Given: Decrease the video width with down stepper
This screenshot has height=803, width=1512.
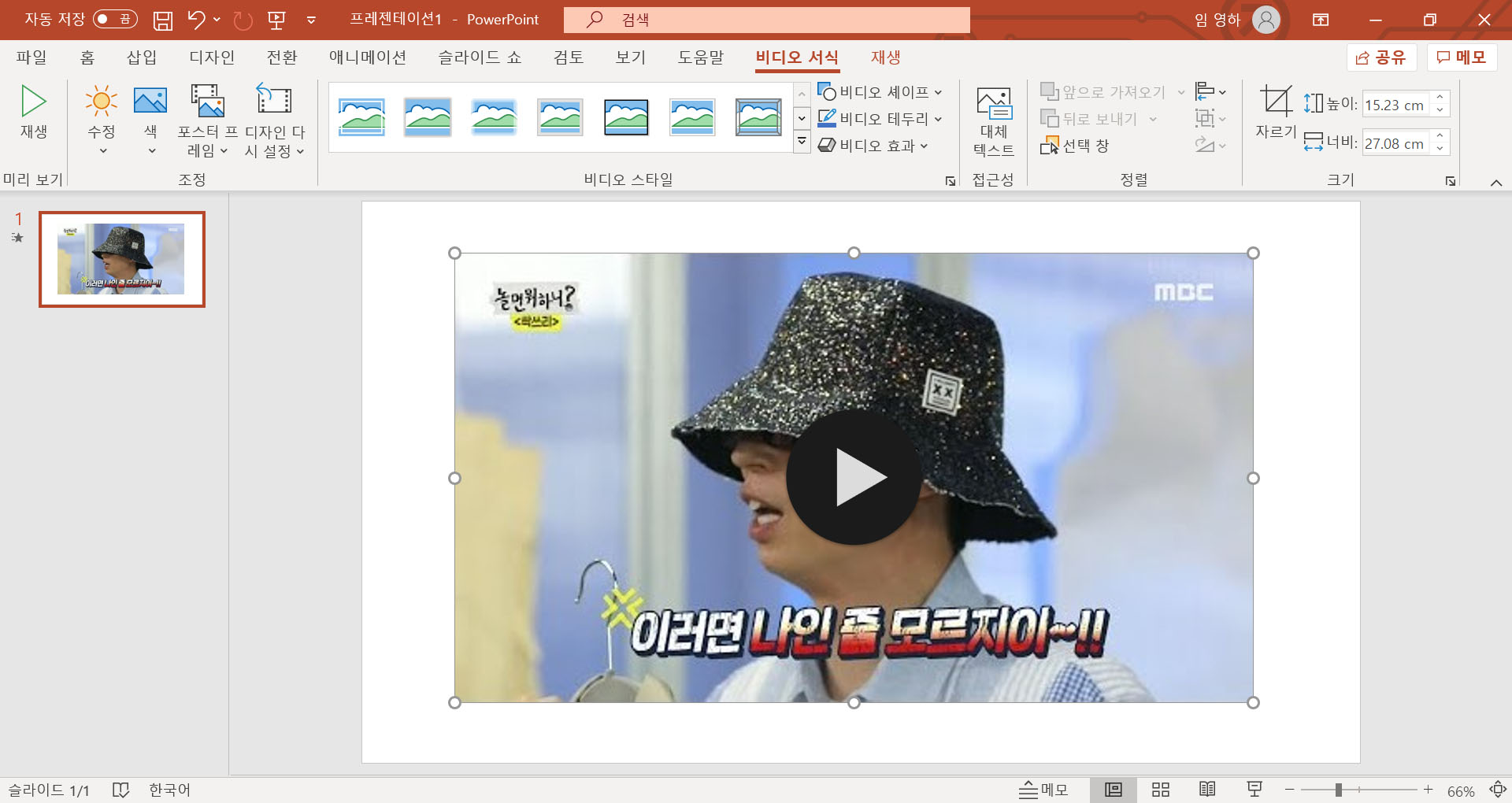Looking at the screenshot, I should click(x=1440, y=150).
